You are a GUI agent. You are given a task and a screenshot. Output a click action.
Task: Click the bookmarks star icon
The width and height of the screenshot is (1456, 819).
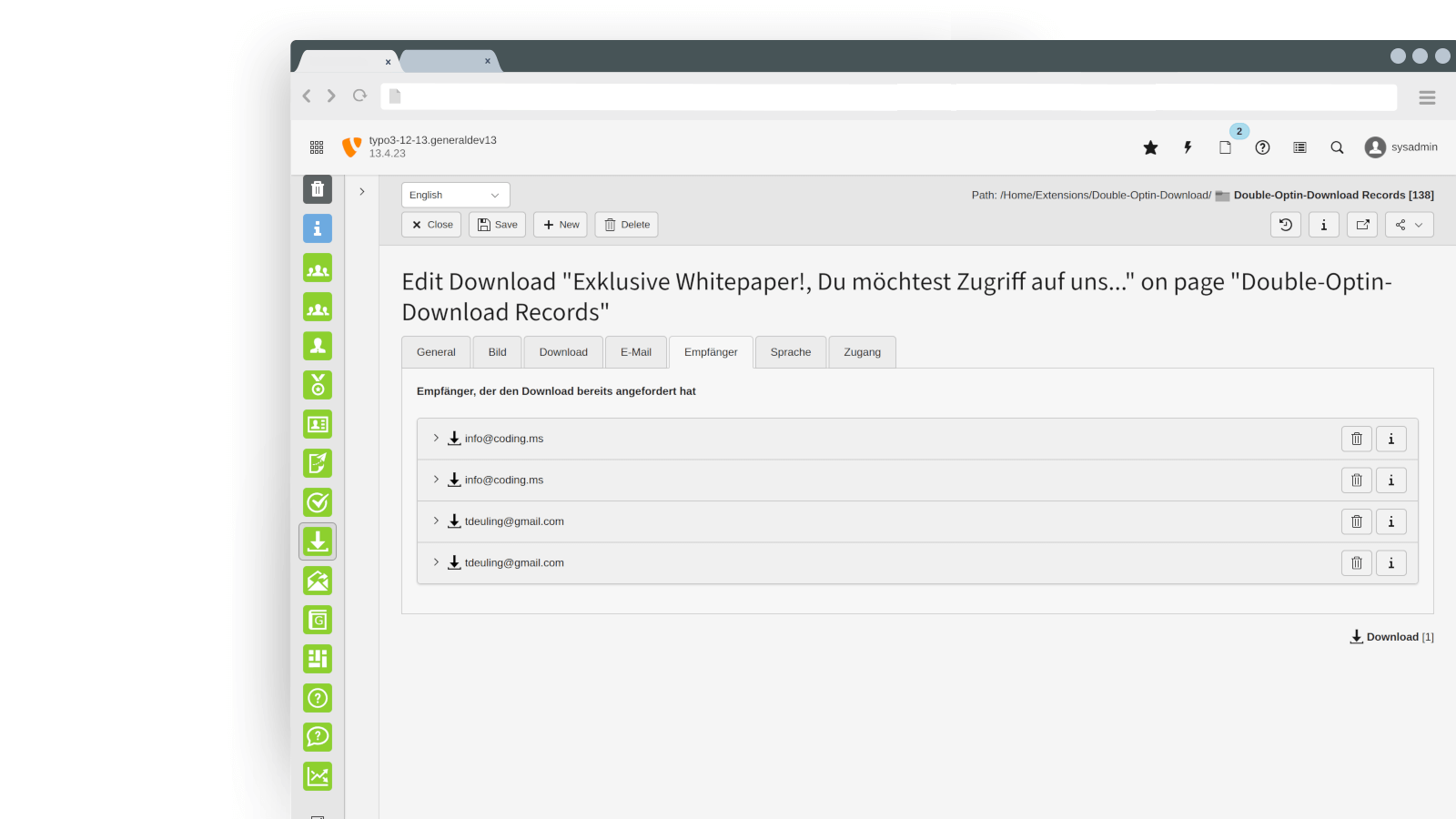point(1150,147)
